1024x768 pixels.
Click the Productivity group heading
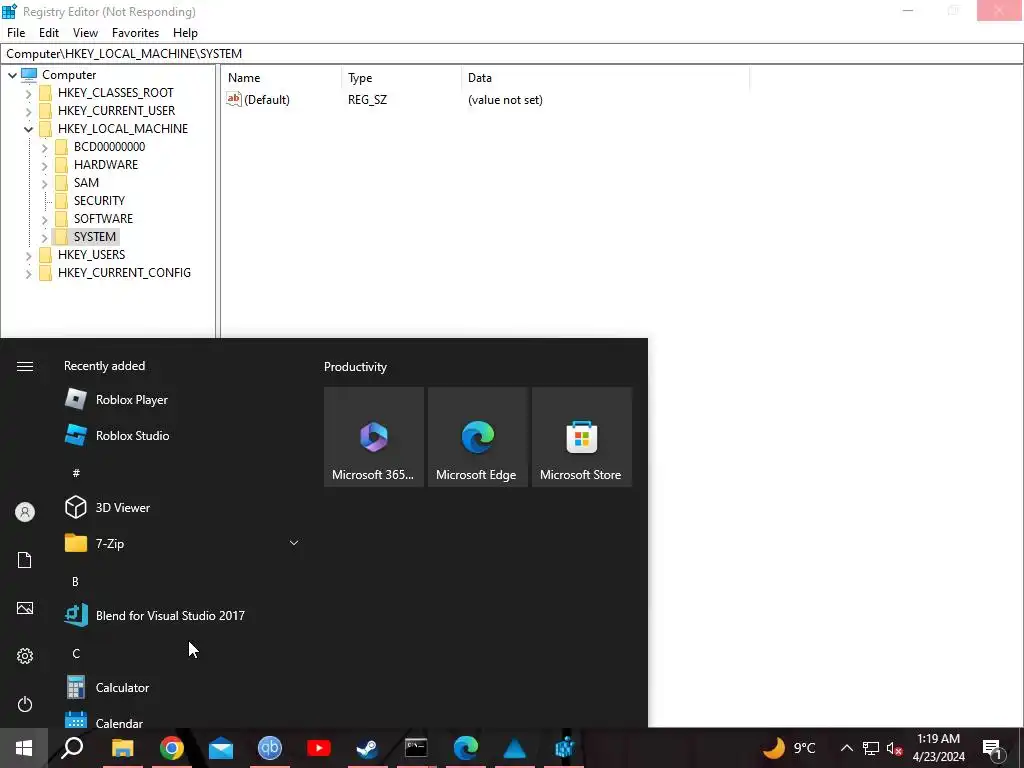coord(355,367)
